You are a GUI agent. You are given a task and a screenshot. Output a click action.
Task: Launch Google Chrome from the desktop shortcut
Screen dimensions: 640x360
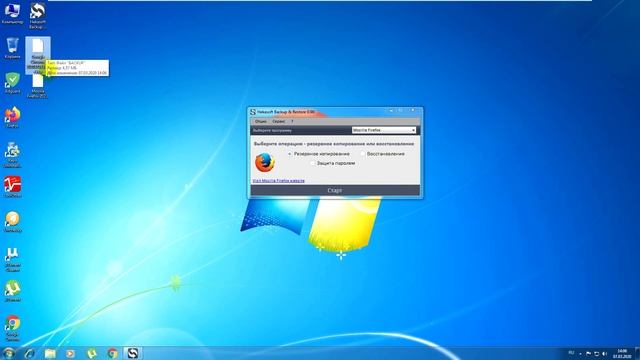click(x=12, y=328)
